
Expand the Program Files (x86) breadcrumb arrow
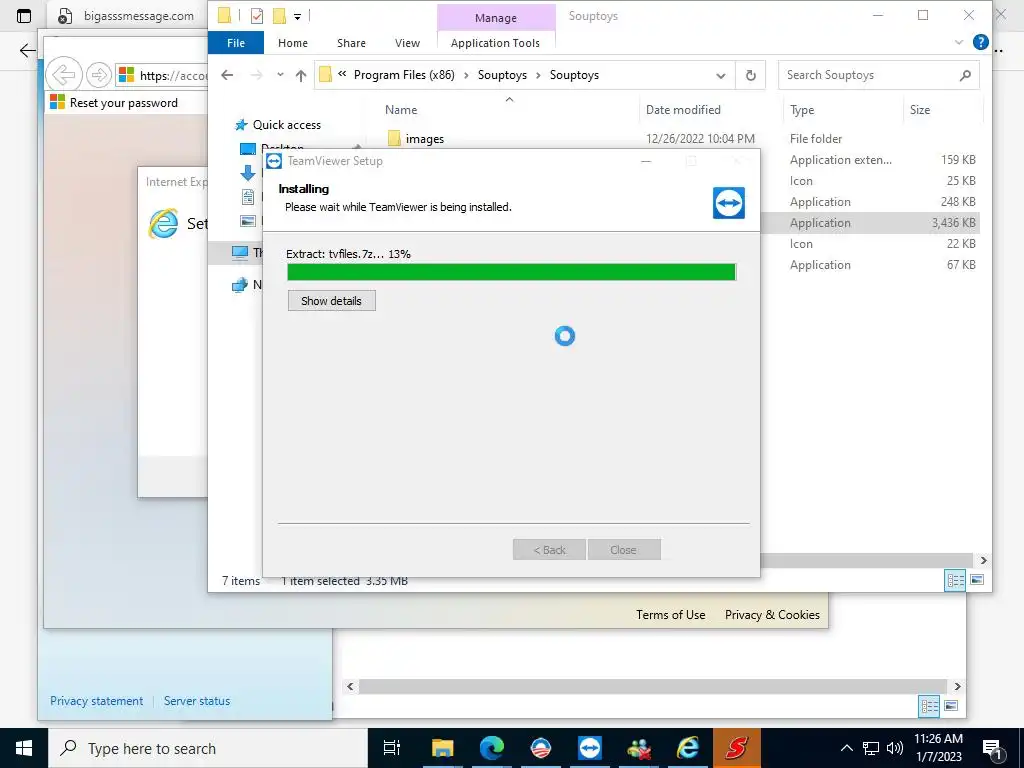pyautogui.click(x=466, y=75)
